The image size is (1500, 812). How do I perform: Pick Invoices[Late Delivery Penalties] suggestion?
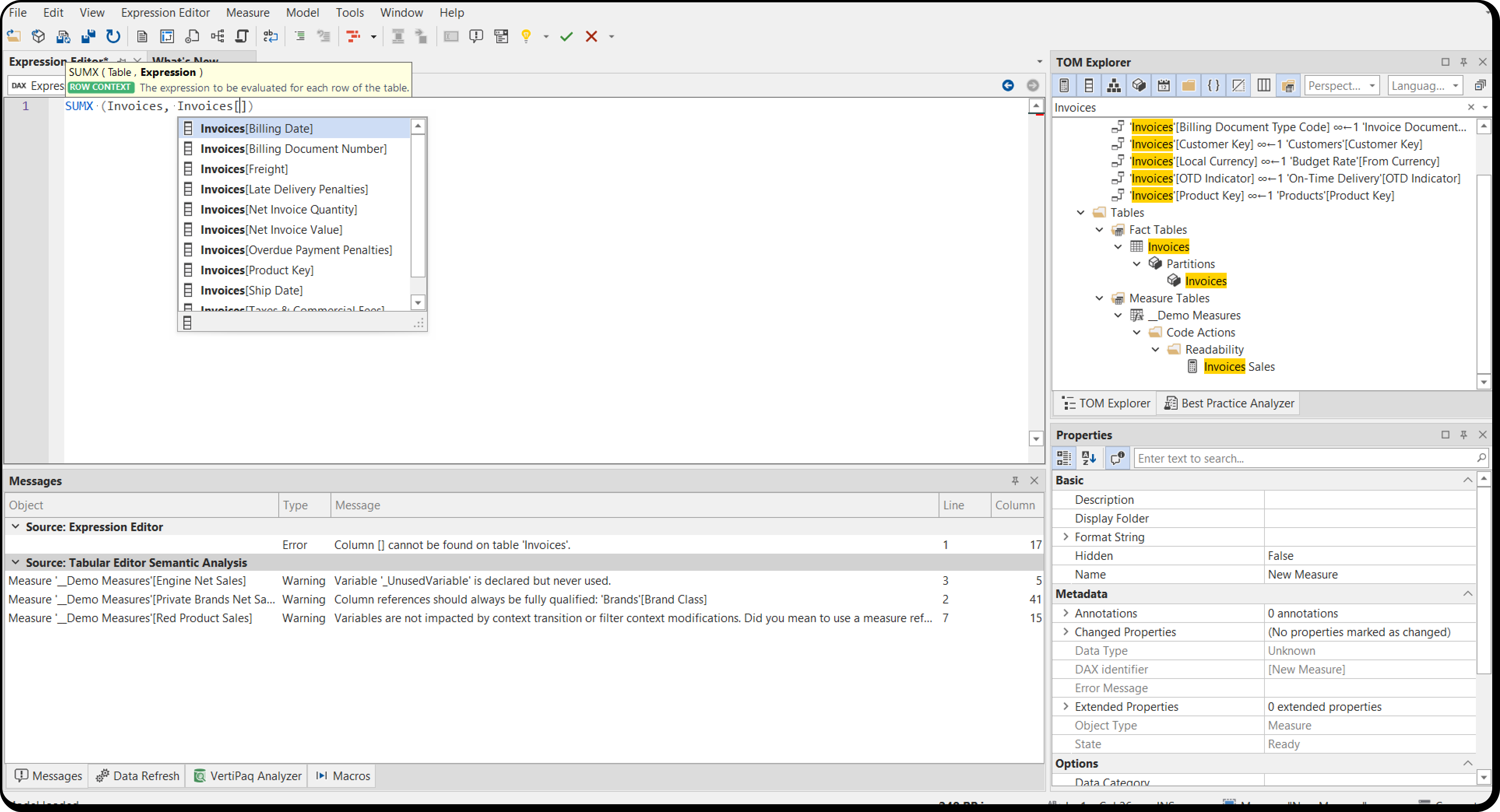(295, 189)
